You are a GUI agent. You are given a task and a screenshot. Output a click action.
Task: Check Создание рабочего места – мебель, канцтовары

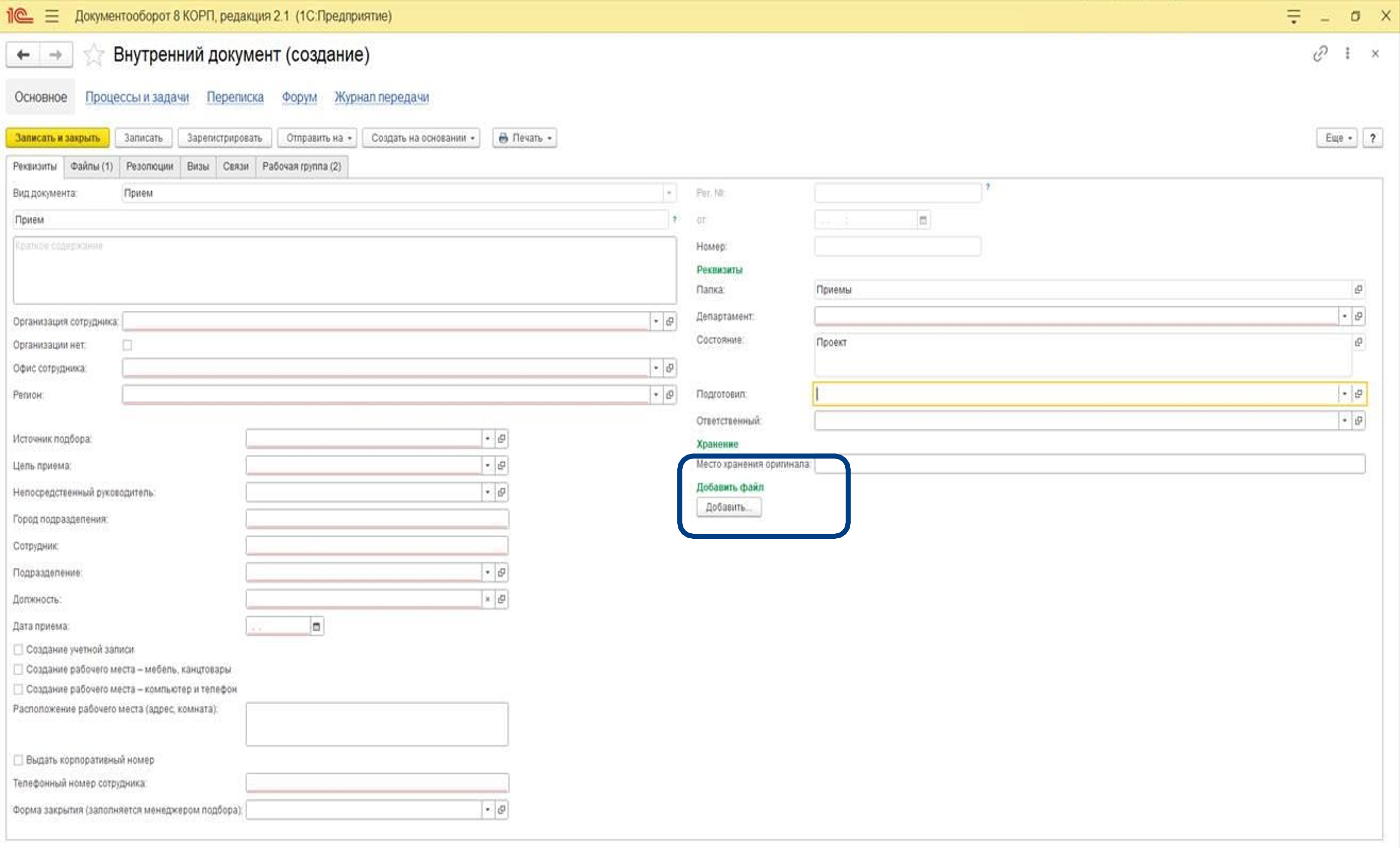pyautogui.click(x=18, y=669)
